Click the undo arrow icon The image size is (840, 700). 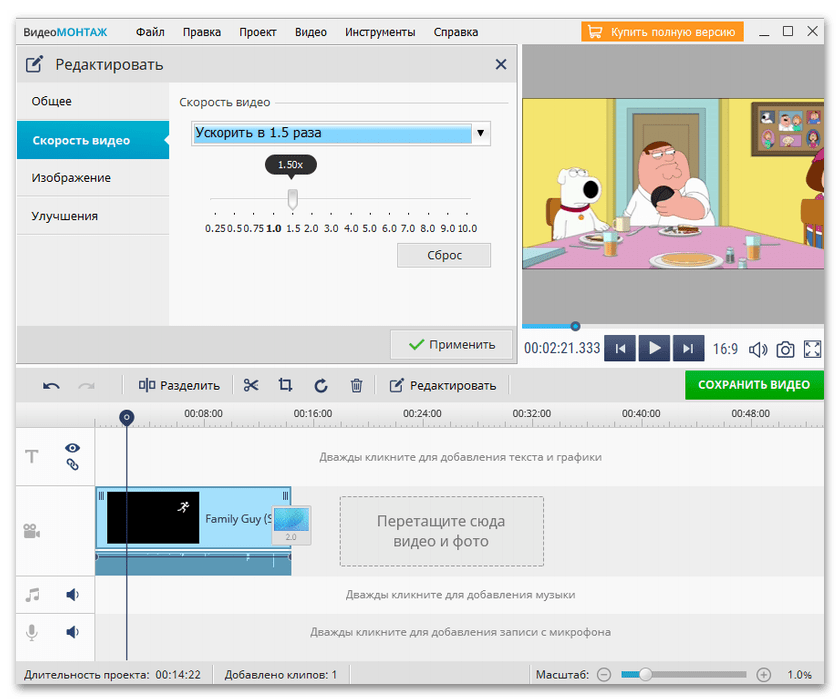(x=51, y=385)
